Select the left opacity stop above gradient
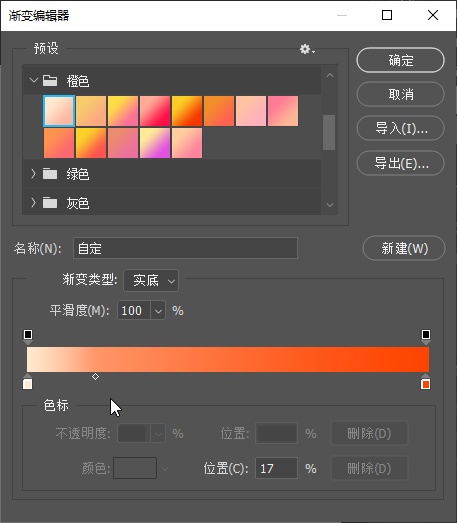457x523 pixels. click(28, 336)
